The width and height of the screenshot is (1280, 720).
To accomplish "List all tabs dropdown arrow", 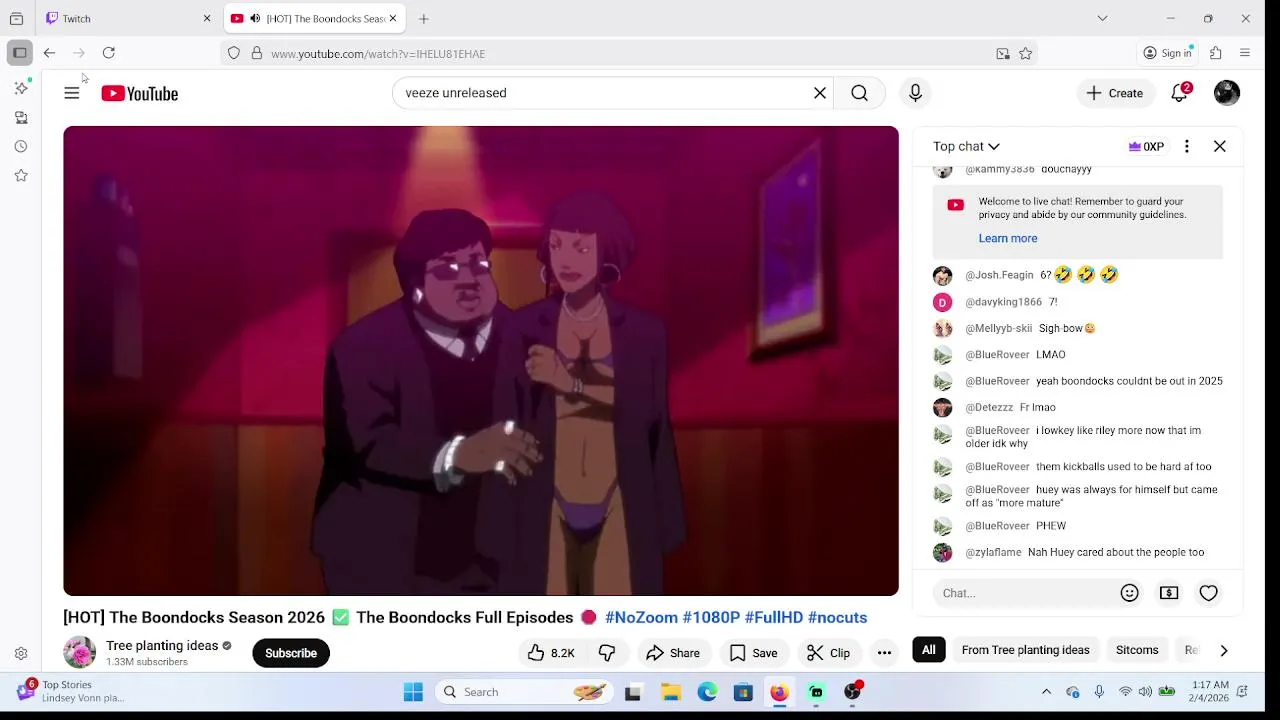I will (1102, 18).
